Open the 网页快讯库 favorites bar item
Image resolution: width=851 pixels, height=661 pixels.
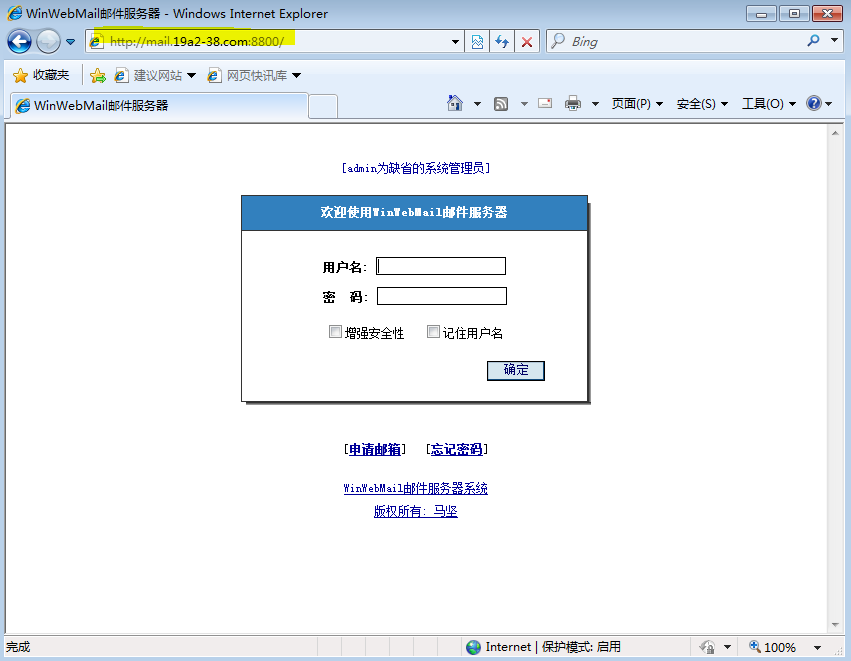254,75
